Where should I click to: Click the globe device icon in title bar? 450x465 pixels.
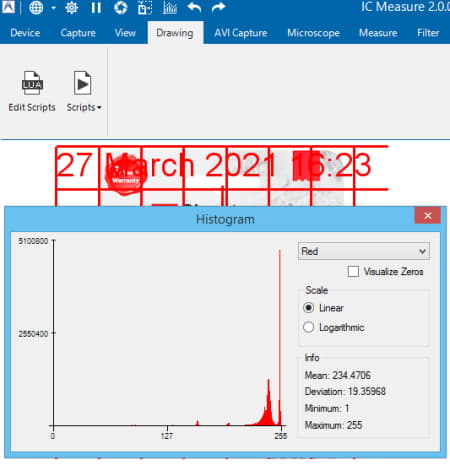tap(36, 7)
